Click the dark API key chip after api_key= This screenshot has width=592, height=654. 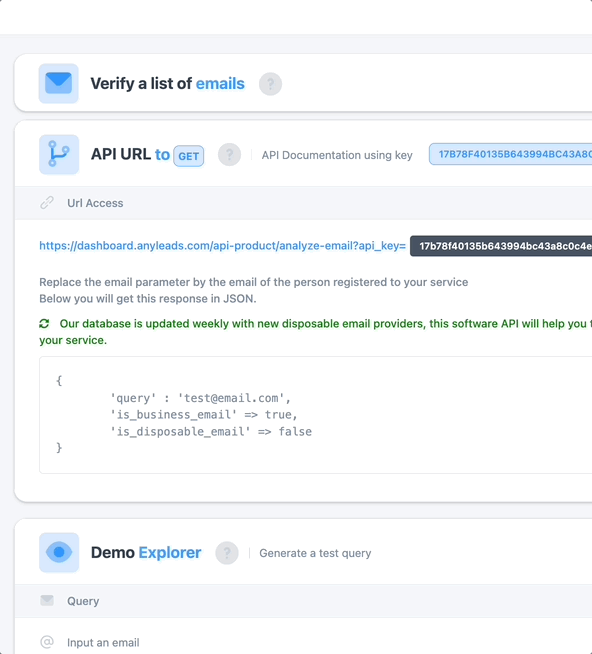[501, 246]
